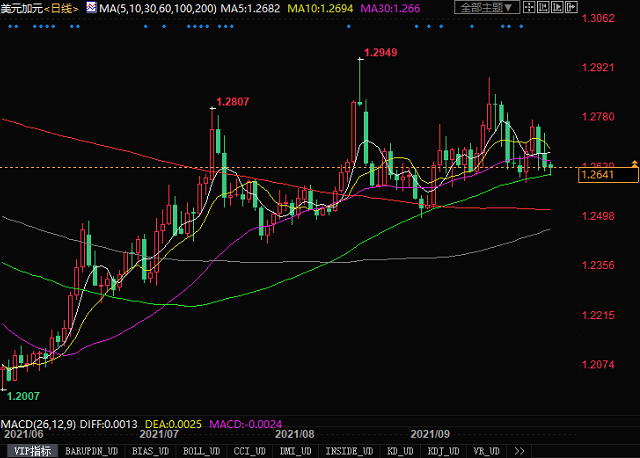Select the BIAS_UD indicator tab
This screenshot has width=640, height=458.
pos(149,451)
